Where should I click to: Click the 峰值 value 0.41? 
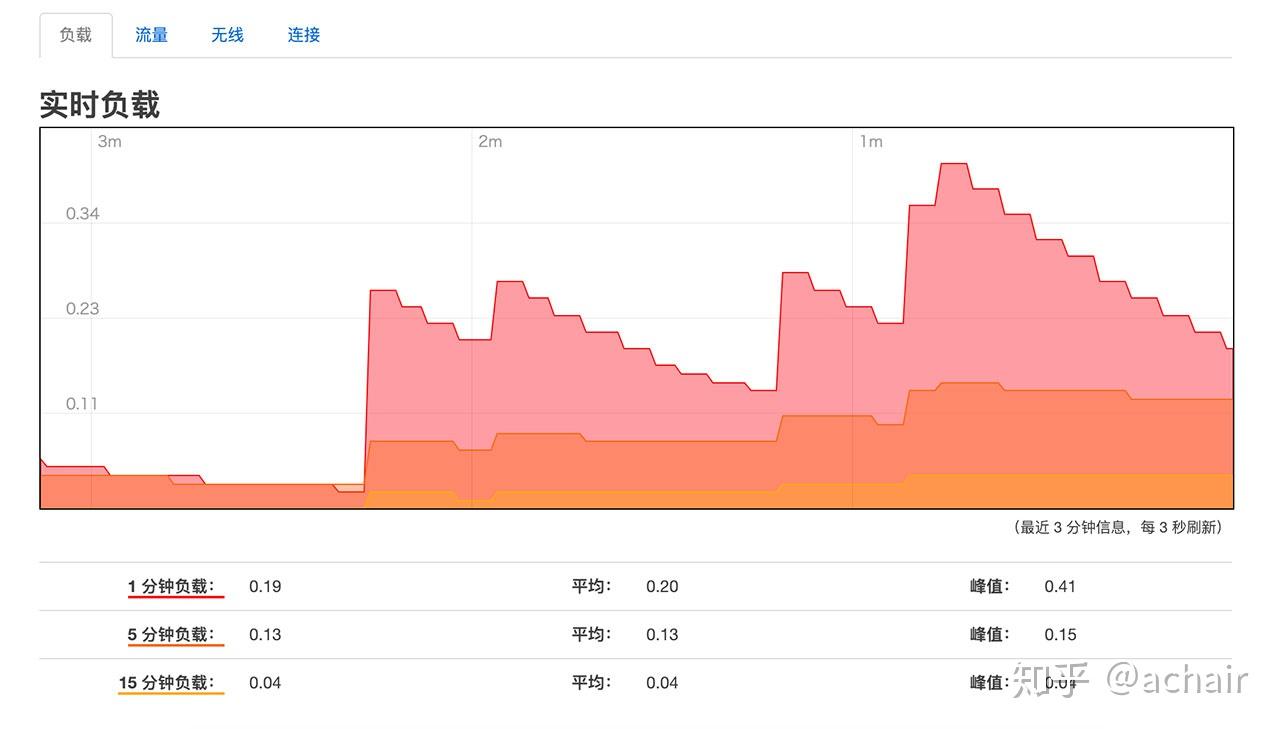pos(1060,586)
